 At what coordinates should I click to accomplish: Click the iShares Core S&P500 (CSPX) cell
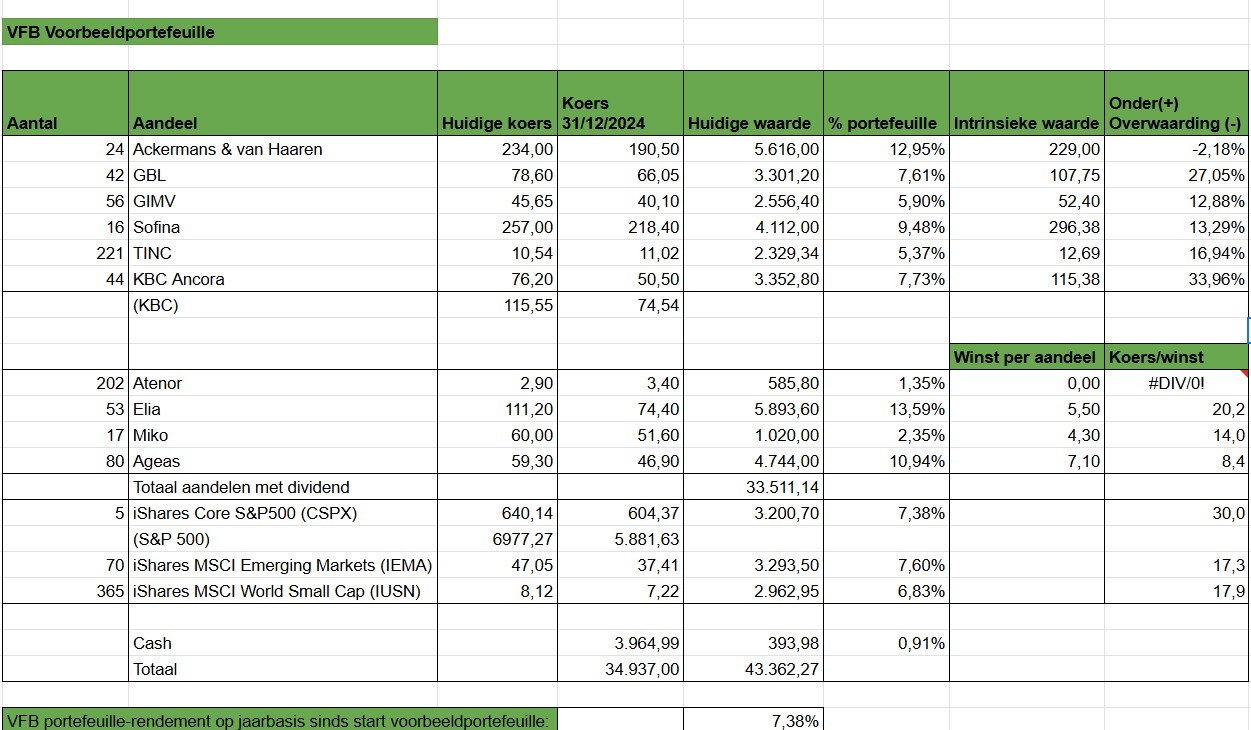(x=282, y=513)
